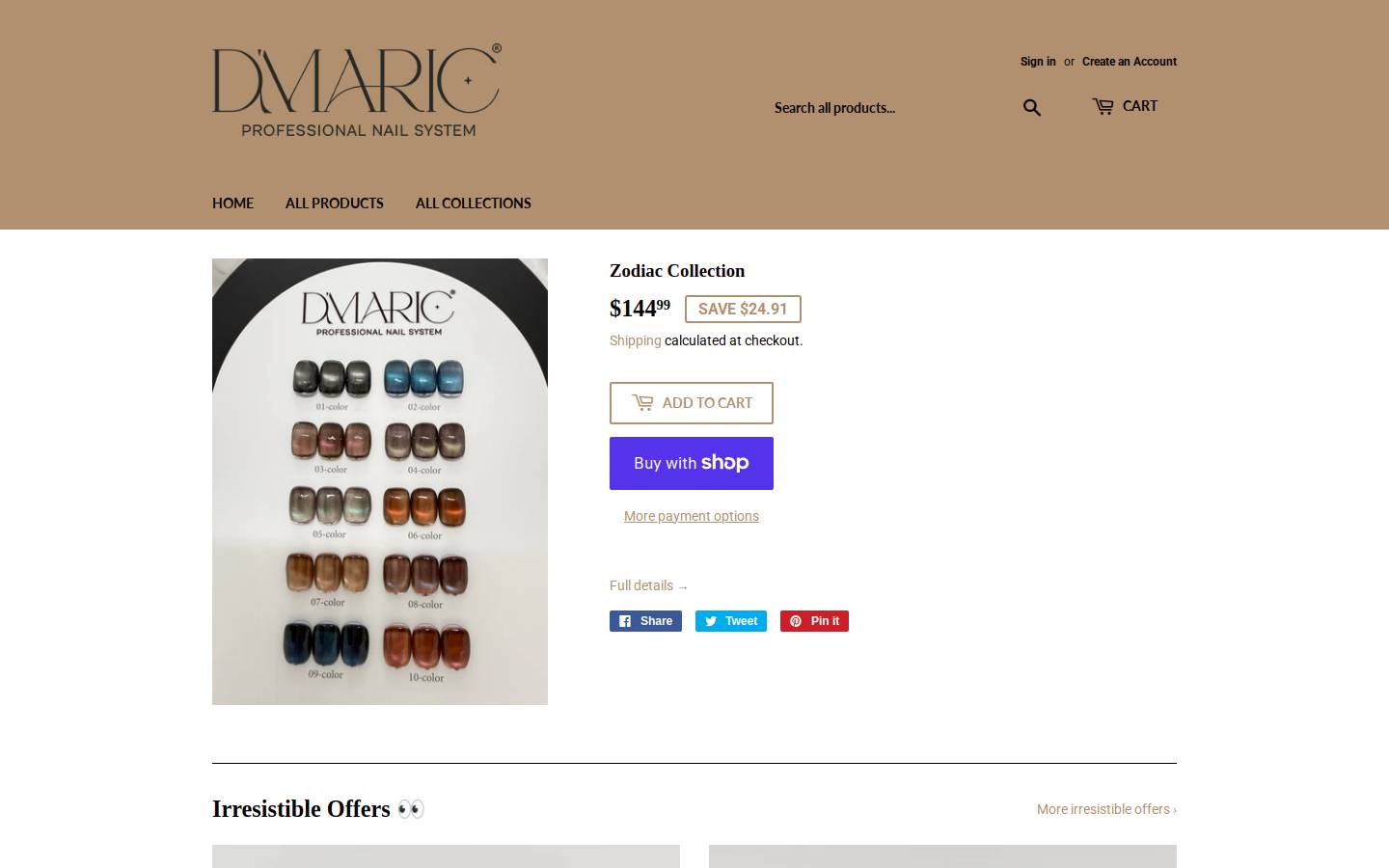The width and height of the screenshot is (1389, 868).
Task: Click the Irresistible Offers heading
Action: point(318,808)
